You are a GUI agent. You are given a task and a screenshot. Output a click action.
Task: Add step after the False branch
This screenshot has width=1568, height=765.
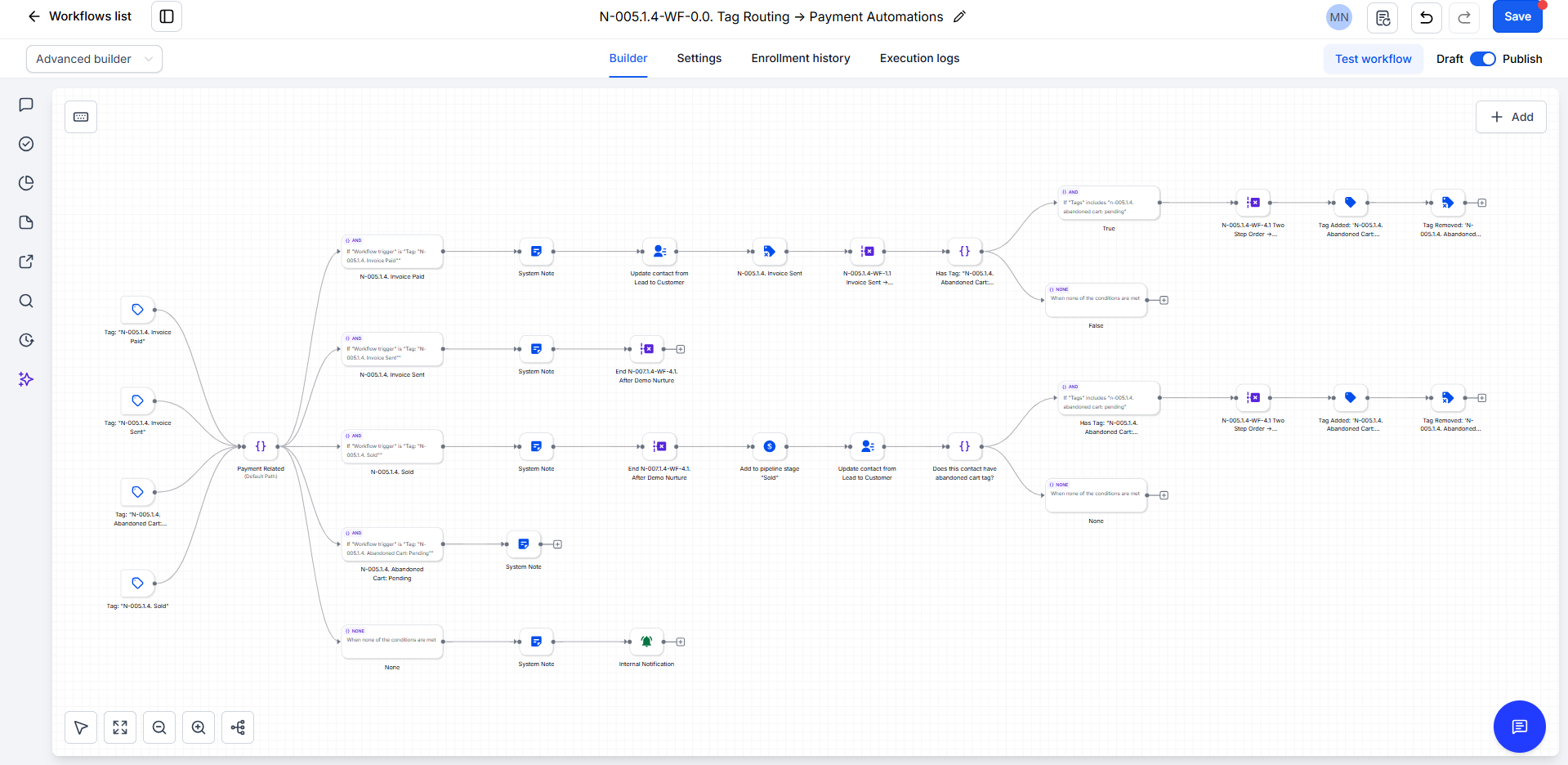[1164, 300]
